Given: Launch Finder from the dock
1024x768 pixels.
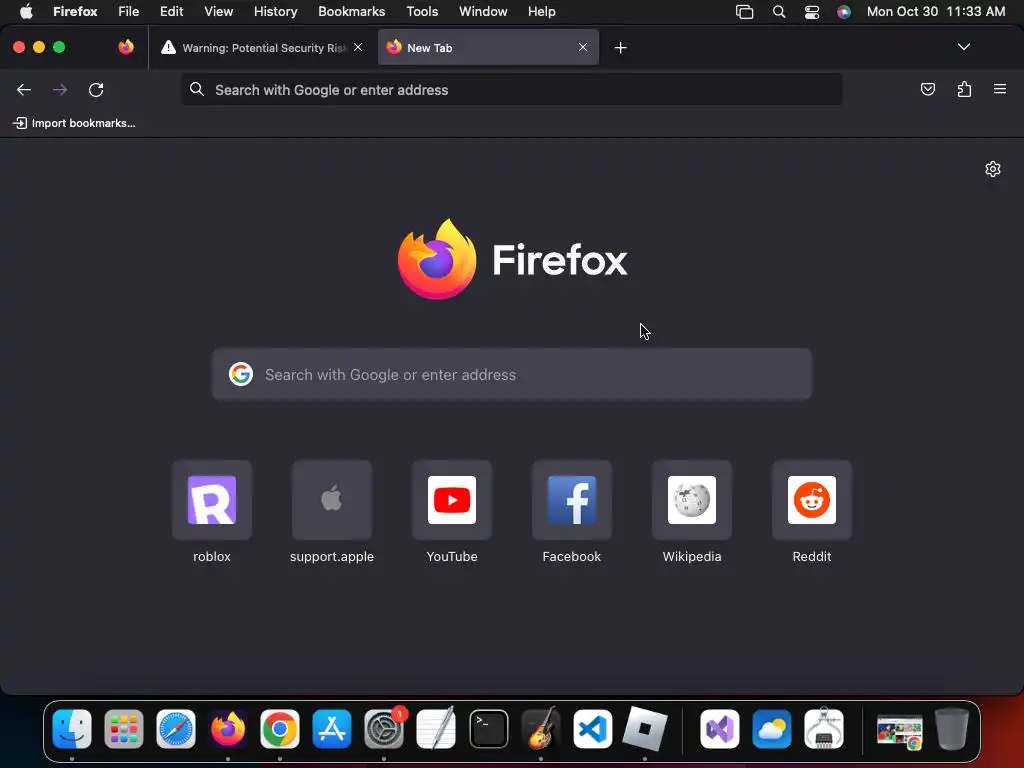Looking at the screenshot, I should [x=72, y=728].
